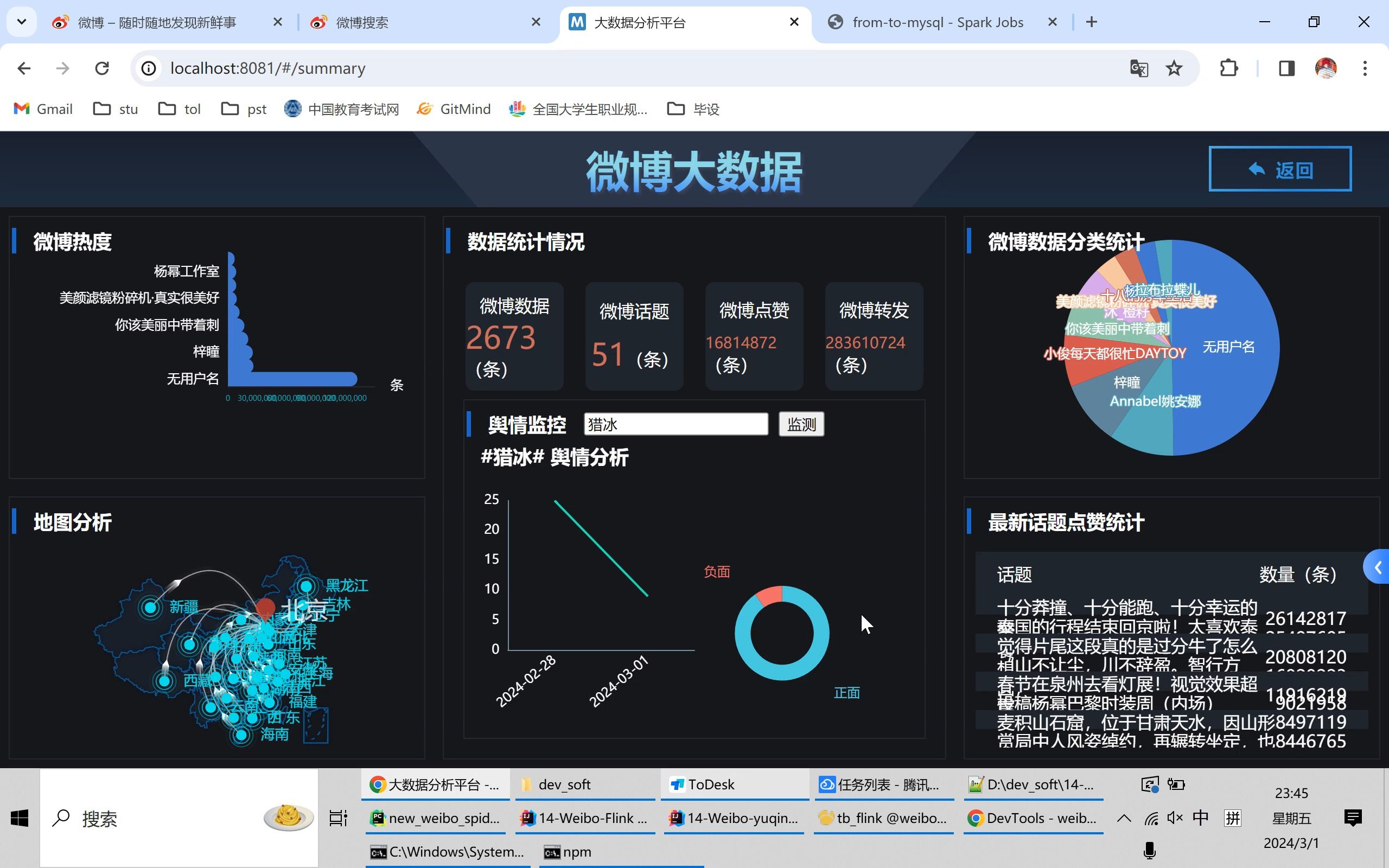This screenshot has width=1389, height=868.
Task: Open the 全国大学生职业规划 bookmark
Action: [x=578, y=109]
